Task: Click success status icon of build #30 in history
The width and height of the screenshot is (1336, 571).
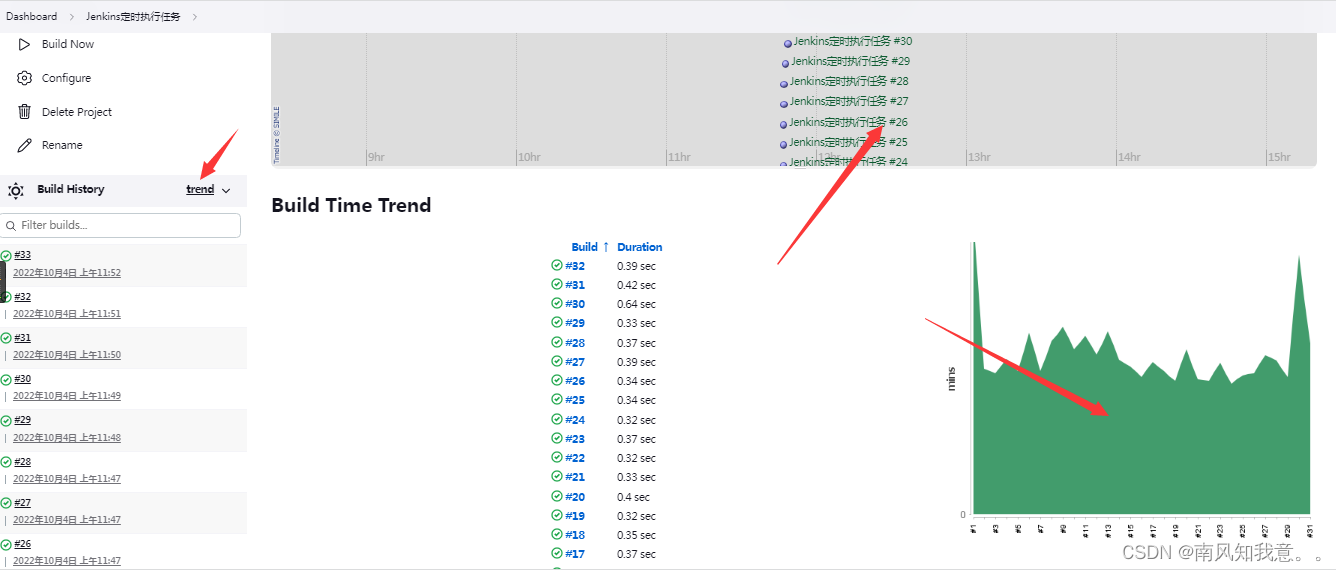Action: (x=6, y=380)
